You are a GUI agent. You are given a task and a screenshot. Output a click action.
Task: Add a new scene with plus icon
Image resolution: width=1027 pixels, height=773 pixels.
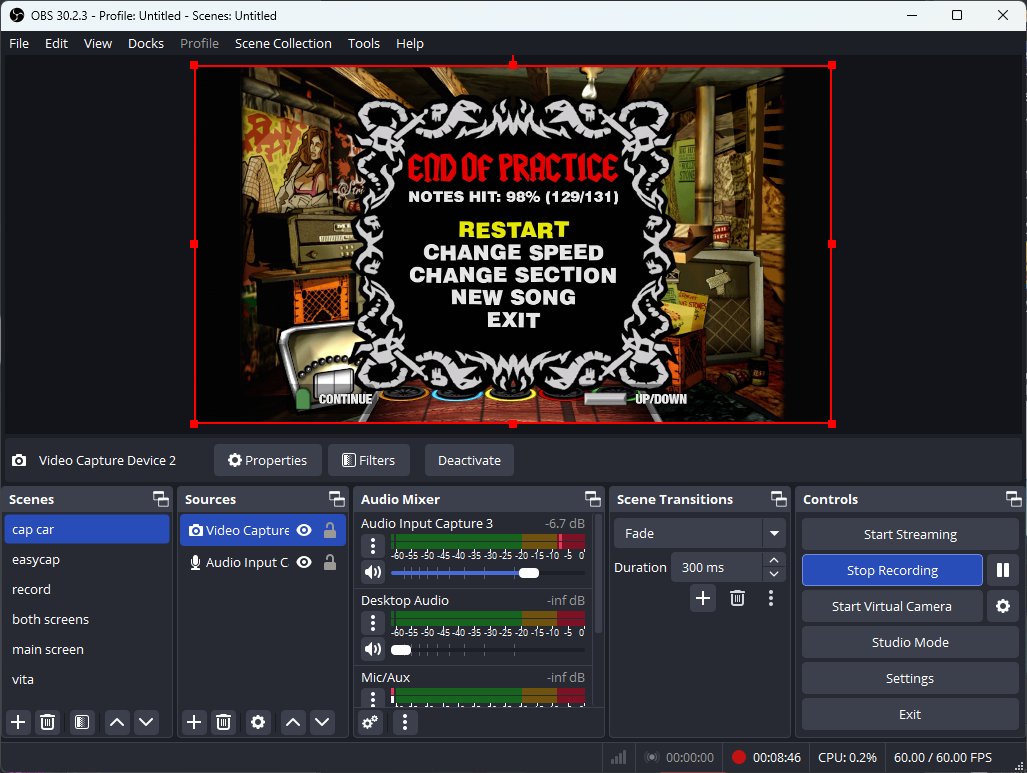coord(18,722)
